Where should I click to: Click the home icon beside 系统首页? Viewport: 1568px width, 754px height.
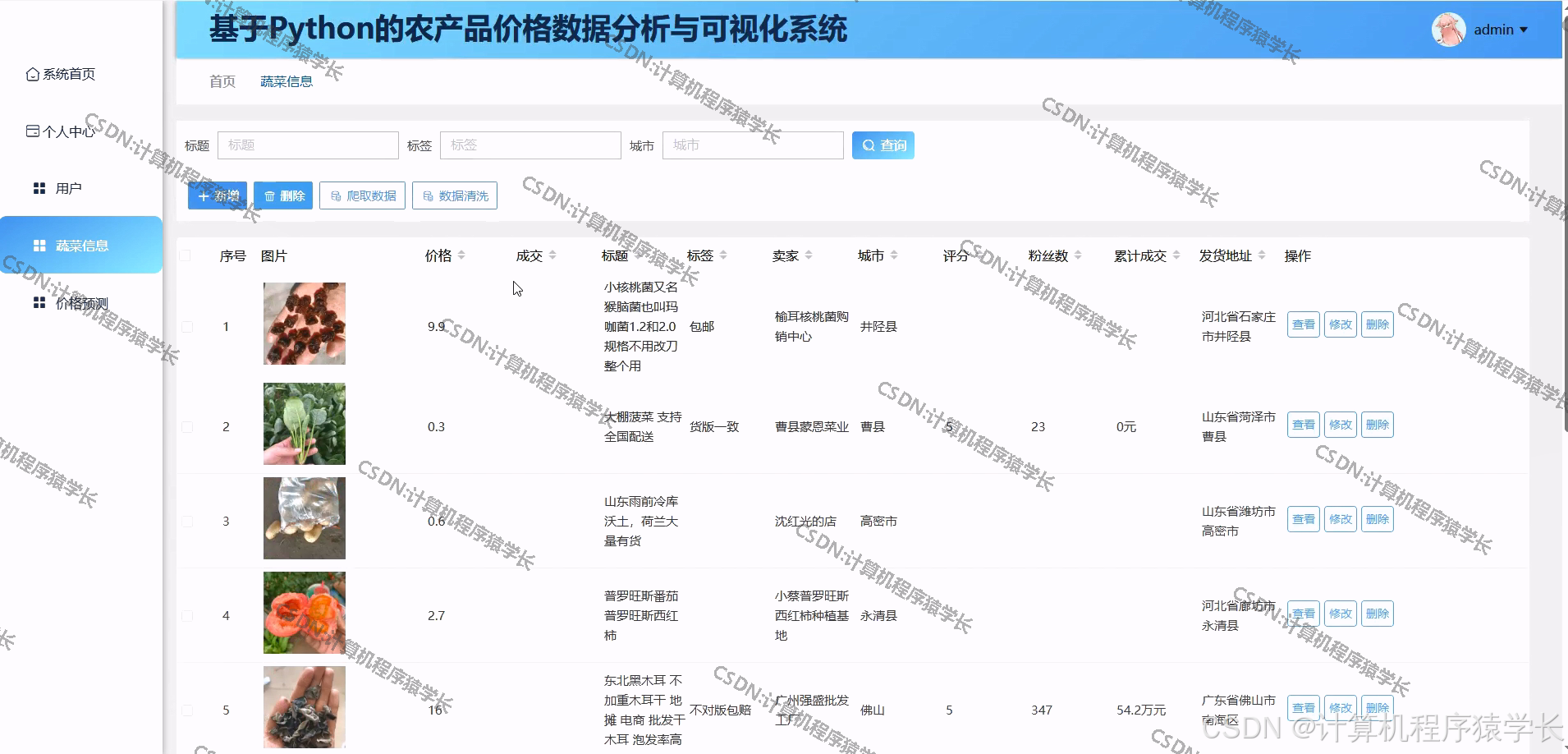click(x=33, y=74)
